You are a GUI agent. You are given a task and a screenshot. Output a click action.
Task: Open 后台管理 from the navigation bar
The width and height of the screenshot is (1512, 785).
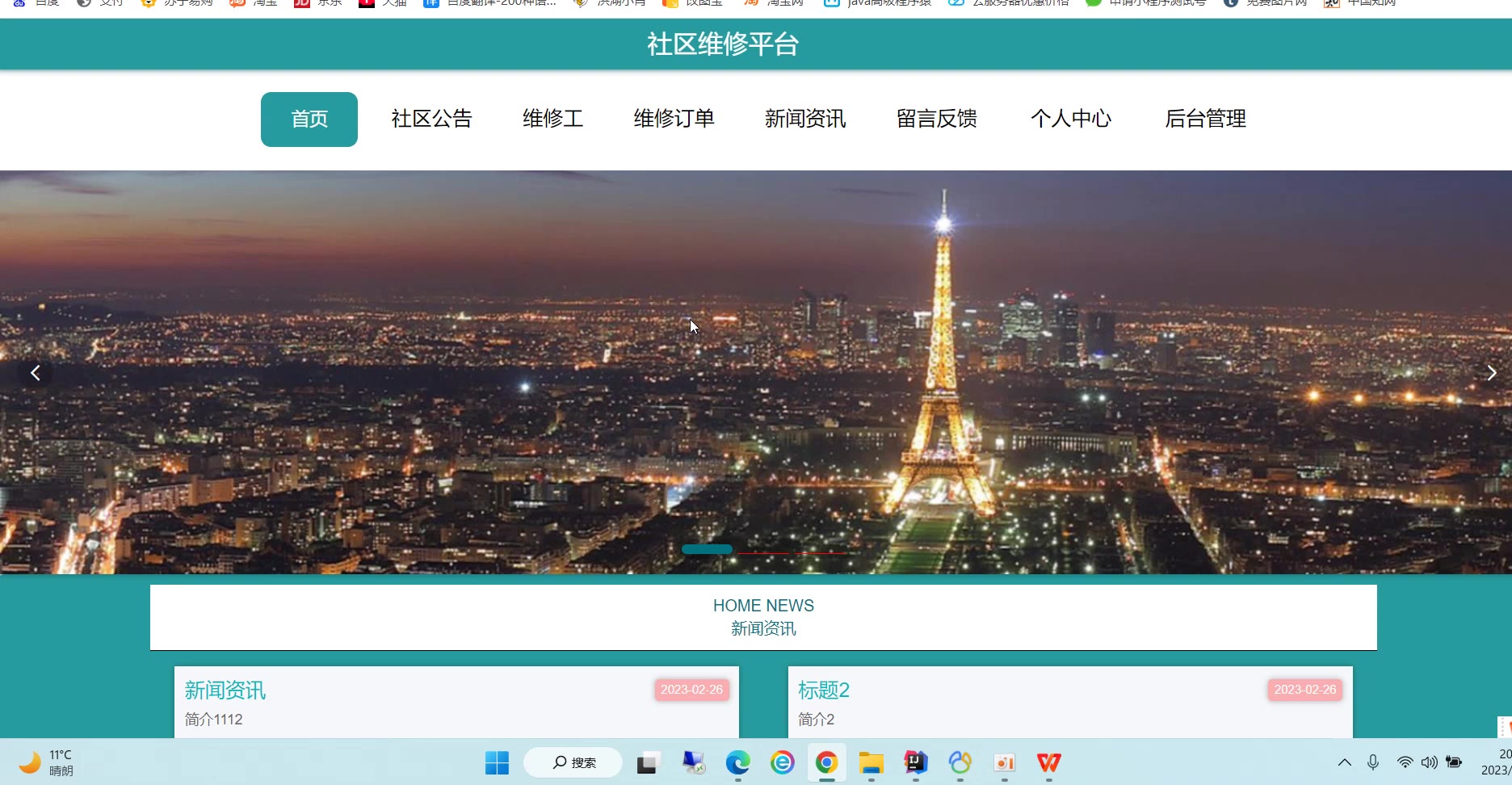pos(1206,119)
